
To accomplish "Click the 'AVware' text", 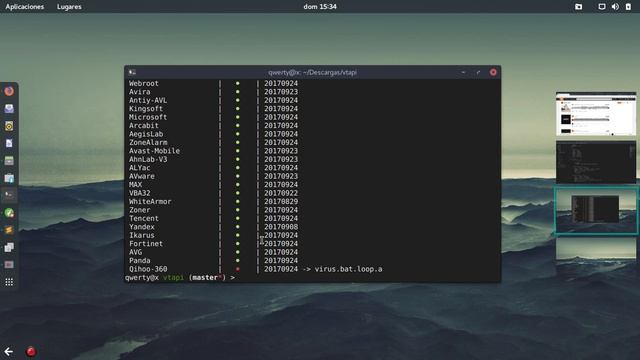I will click(x=142, y=176).
